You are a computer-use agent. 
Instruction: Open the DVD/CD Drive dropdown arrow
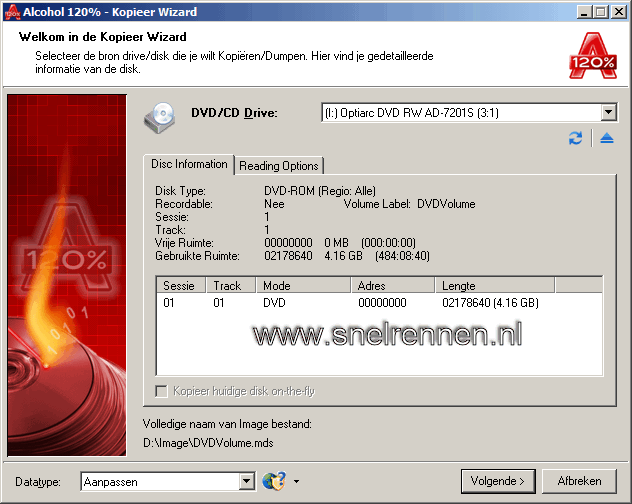[x=609, y=112]
